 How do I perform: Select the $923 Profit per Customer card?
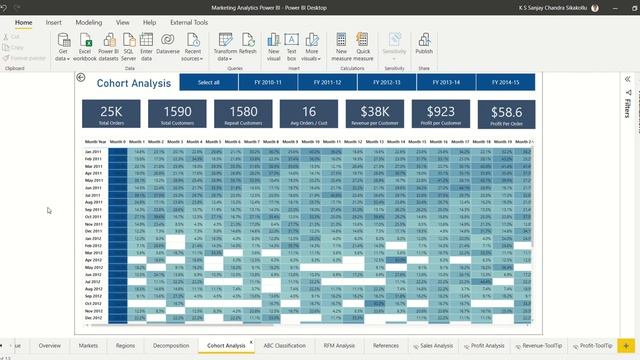click(x=441, y=114)
